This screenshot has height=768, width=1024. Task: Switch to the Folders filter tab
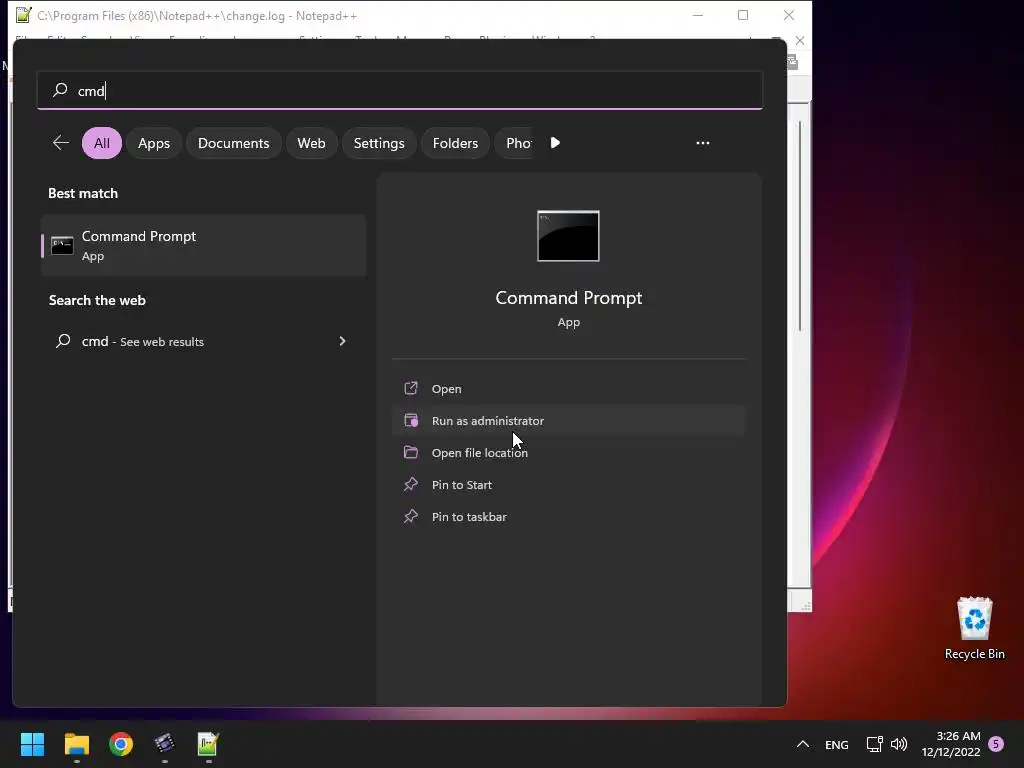tap(455, 143)
